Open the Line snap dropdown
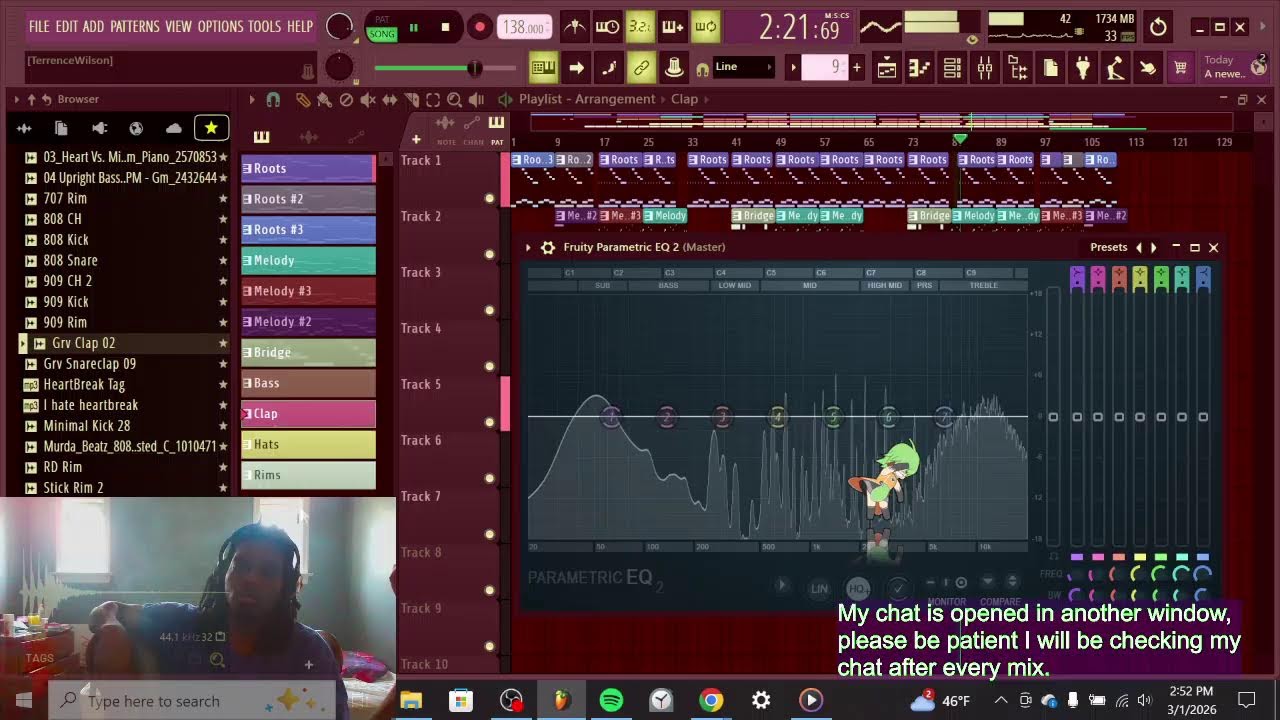The image size is (1280, 720). (743, 67)
